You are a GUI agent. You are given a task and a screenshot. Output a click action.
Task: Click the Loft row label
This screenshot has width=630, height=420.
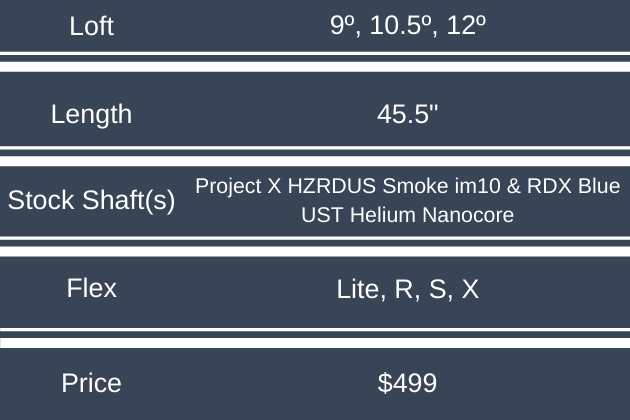tap(92, 26)
